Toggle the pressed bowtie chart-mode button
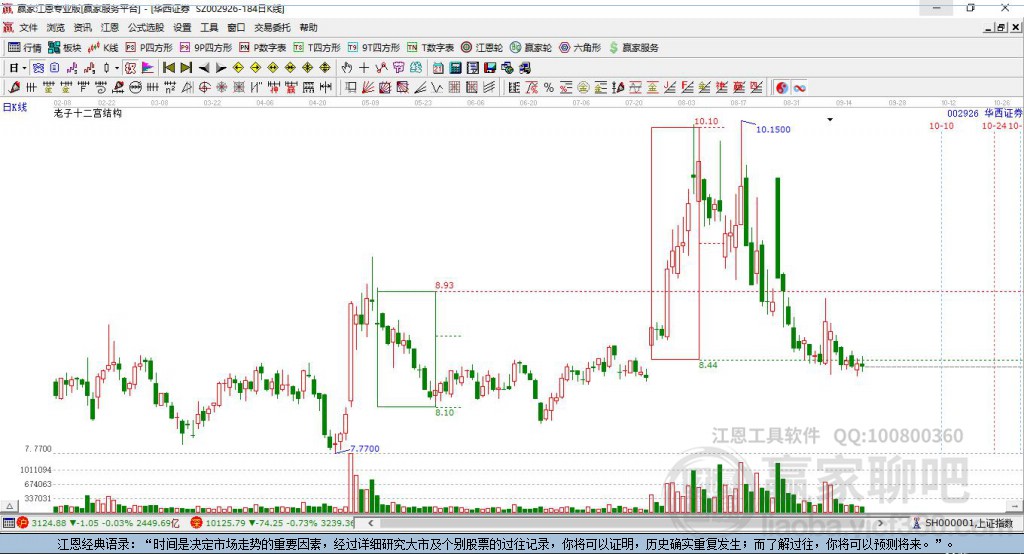This screenshot has width=1024, height=554. click(38, 68)
